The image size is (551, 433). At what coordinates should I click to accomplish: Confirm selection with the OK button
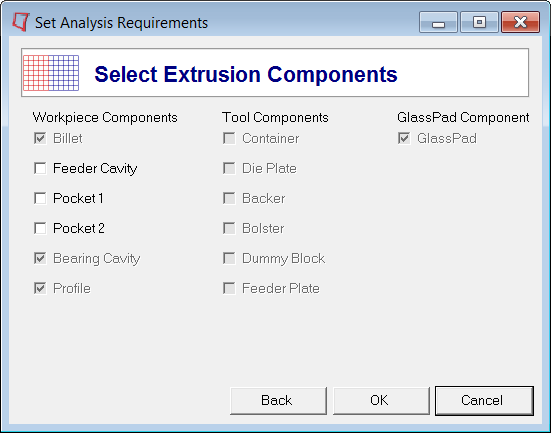381,401
